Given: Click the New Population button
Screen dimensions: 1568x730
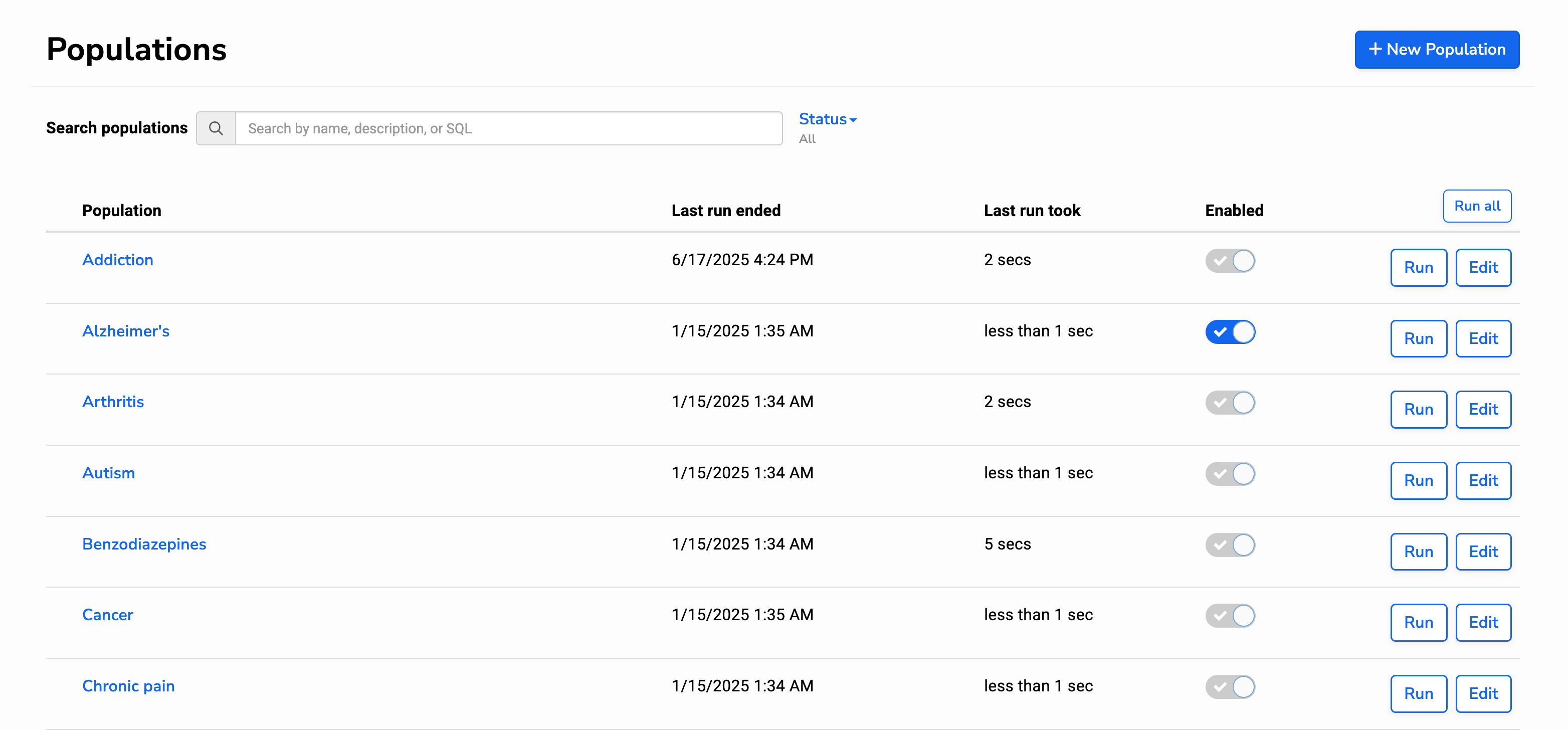Looking at the screenshot, I should coord(1437,49).
